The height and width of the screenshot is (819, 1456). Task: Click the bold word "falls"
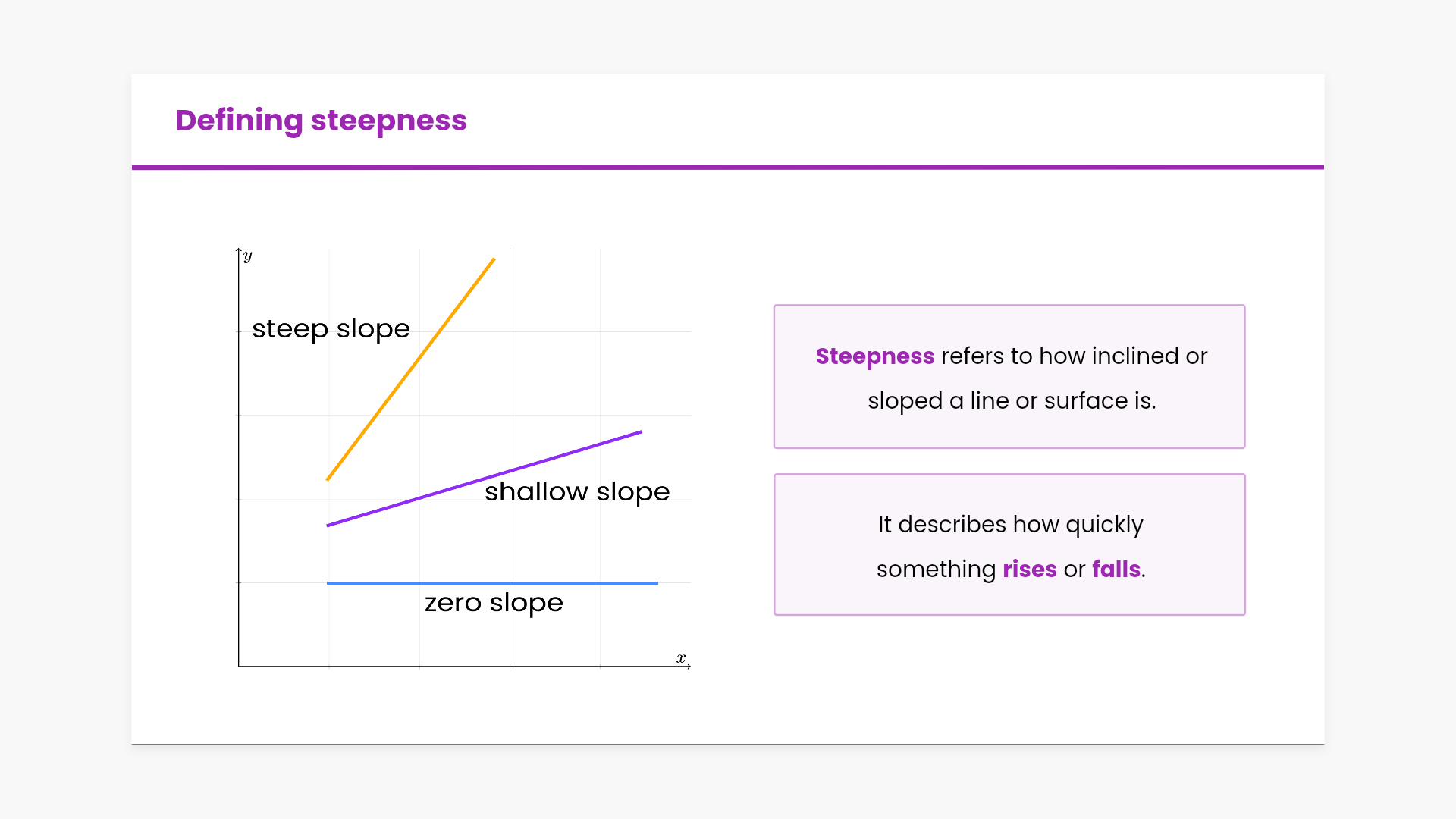click(1116, 570)
